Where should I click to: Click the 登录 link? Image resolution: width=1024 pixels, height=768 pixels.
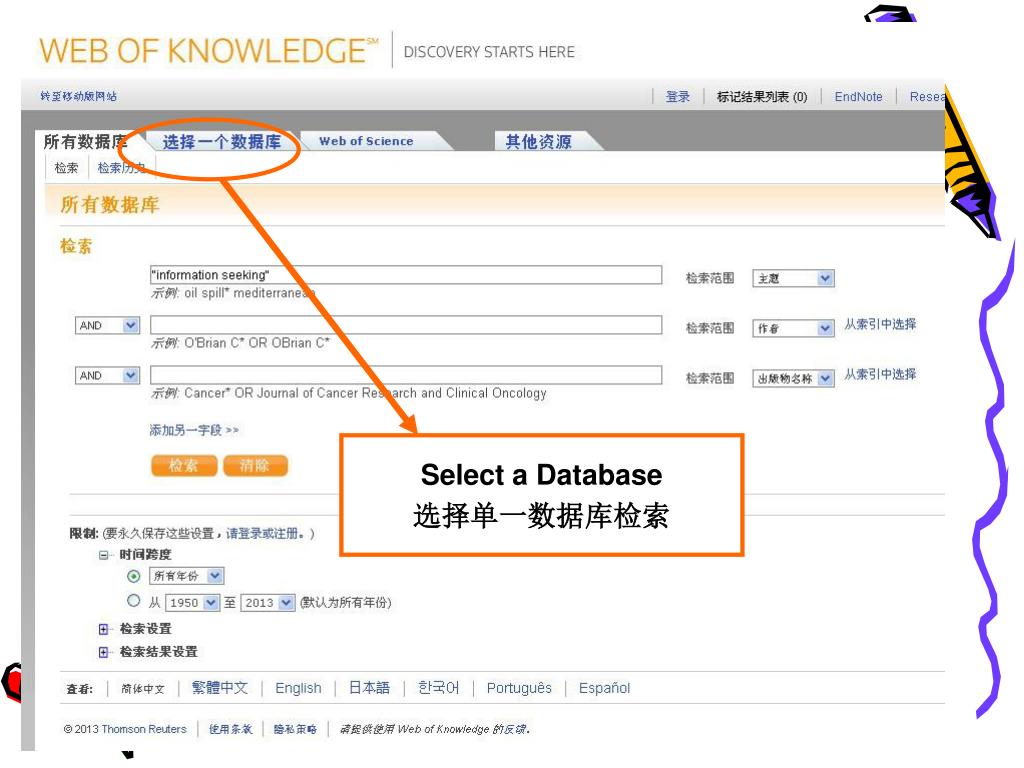pyautogui.click(x=678, y=97)
